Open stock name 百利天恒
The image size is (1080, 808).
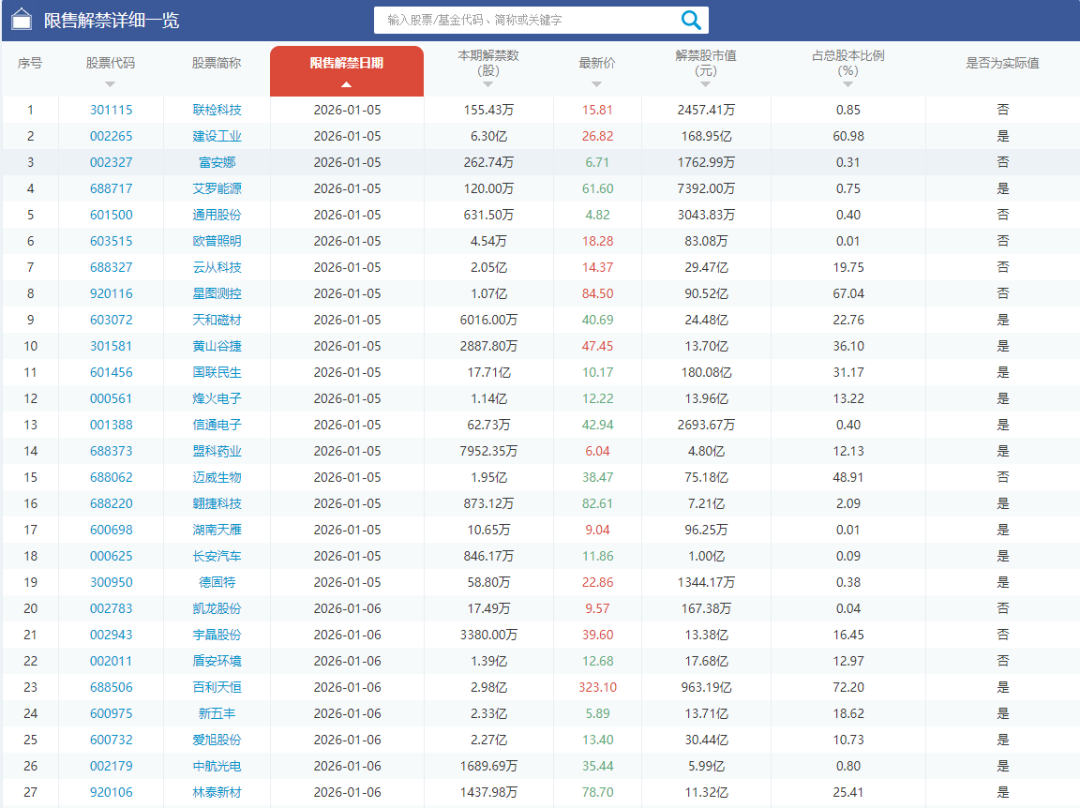217,687
